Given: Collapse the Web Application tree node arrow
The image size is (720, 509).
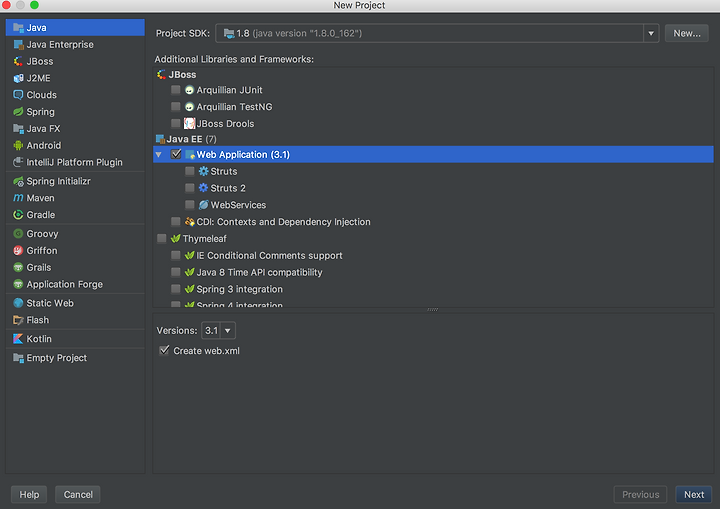Looking at the screenshot, I should click(x=159, y=155).
